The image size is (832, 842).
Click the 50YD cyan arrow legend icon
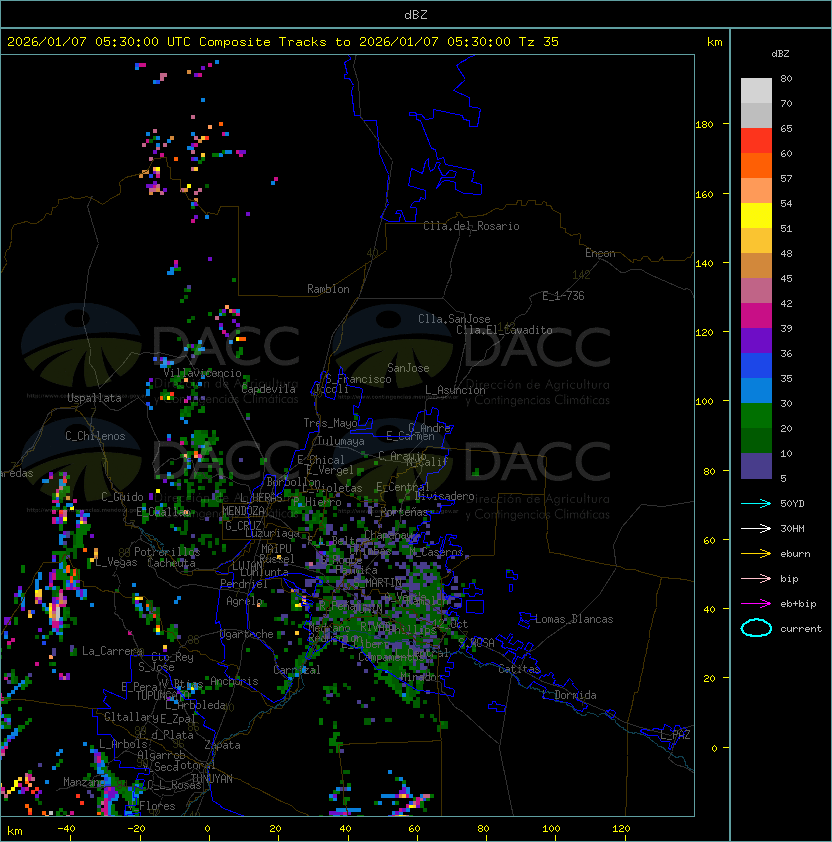pyautogui.click(x=756, y=504)
